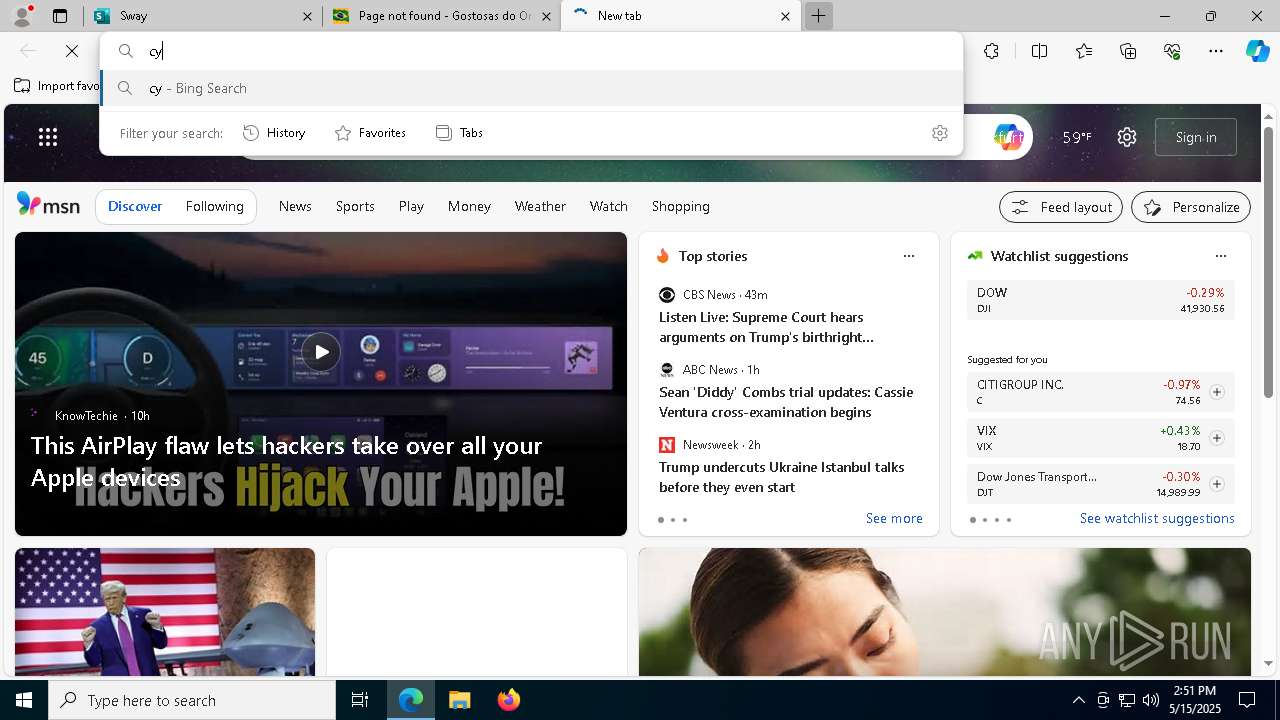1280x720 pixels.
Task: Open the Sean 'Diddy' Combs trial story
Action: tap(786, 402)
